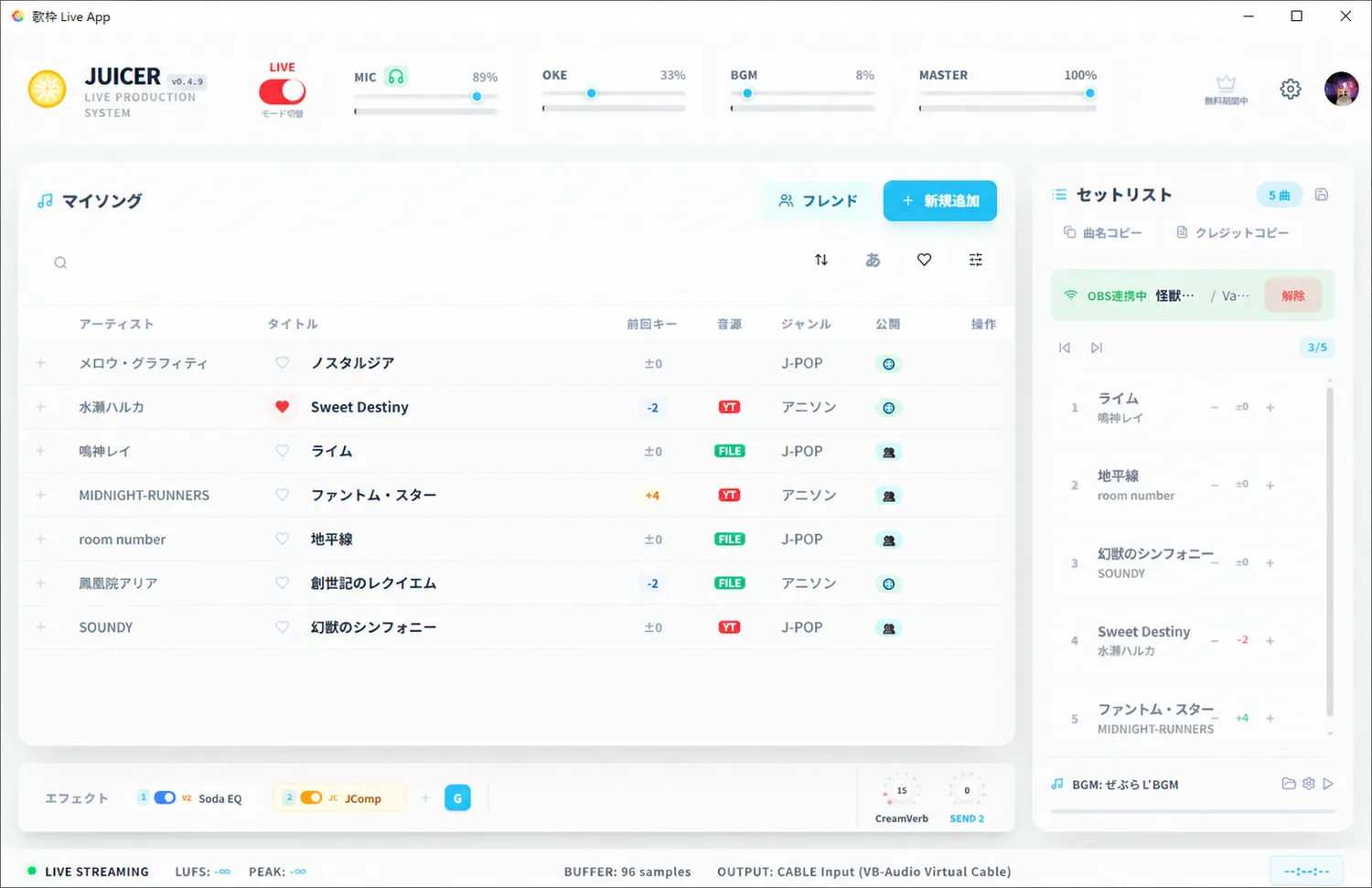Raise key for 地平線 in setlist
Viewport: 1372px width, 888px height.
(1270, 486)
